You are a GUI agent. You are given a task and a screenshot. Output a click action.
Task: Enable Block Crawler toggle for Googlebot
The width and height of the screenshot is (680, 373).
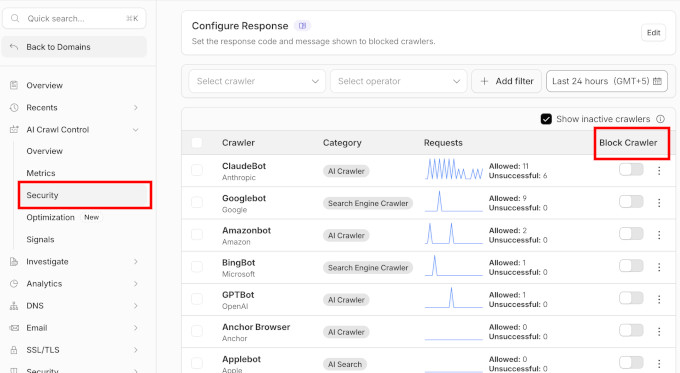(x=631, y=202)
